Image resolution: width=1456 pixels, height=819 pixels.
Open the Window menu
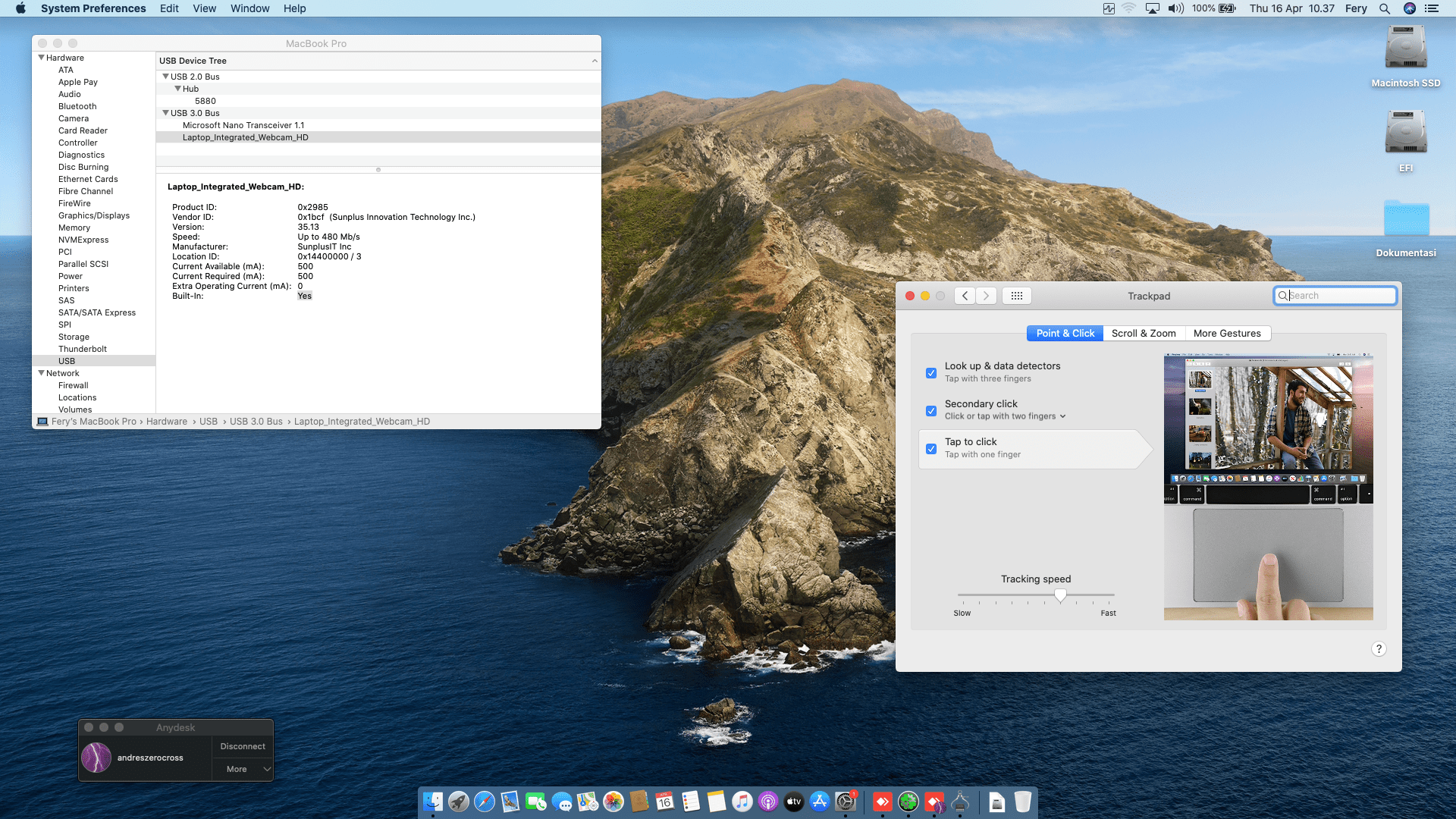249,8
